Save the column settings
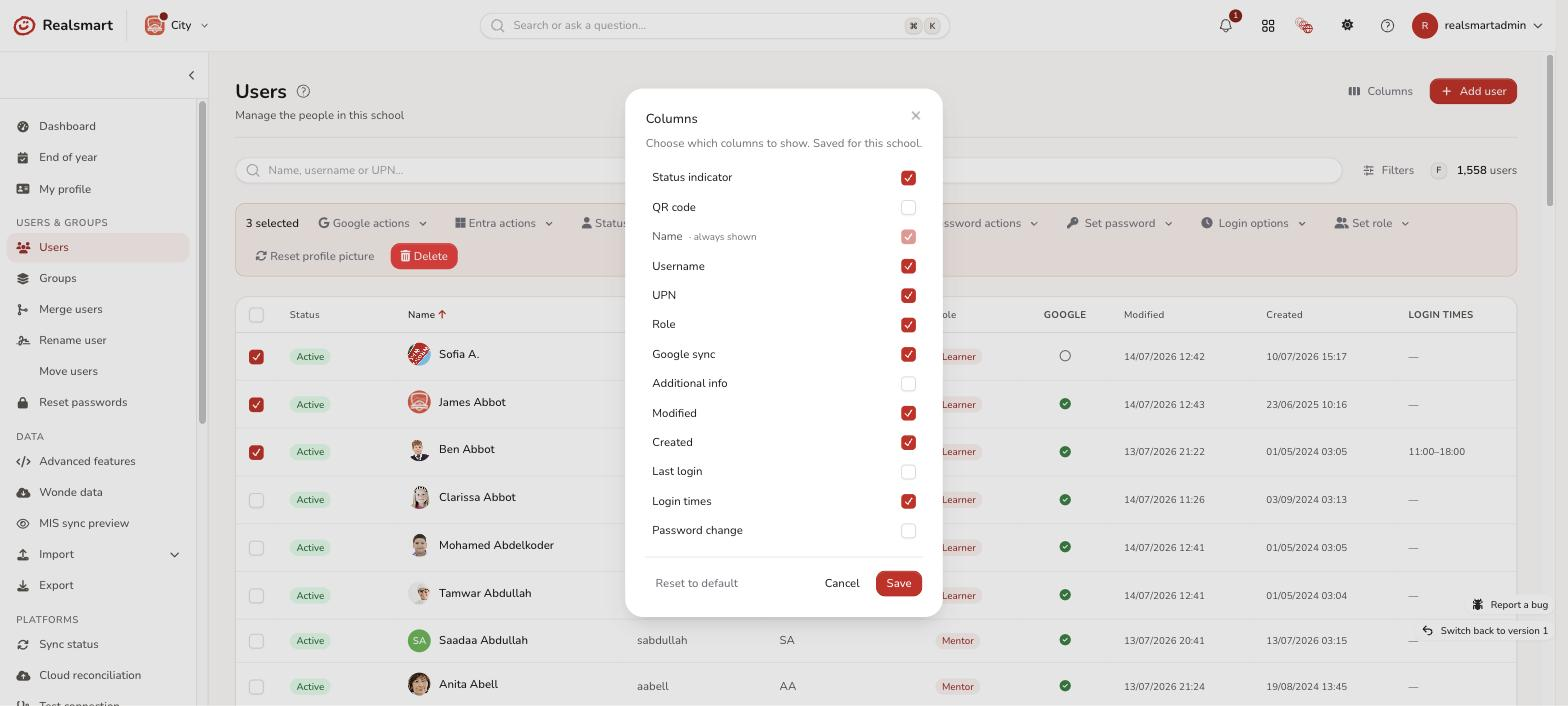 pos(898,583)
